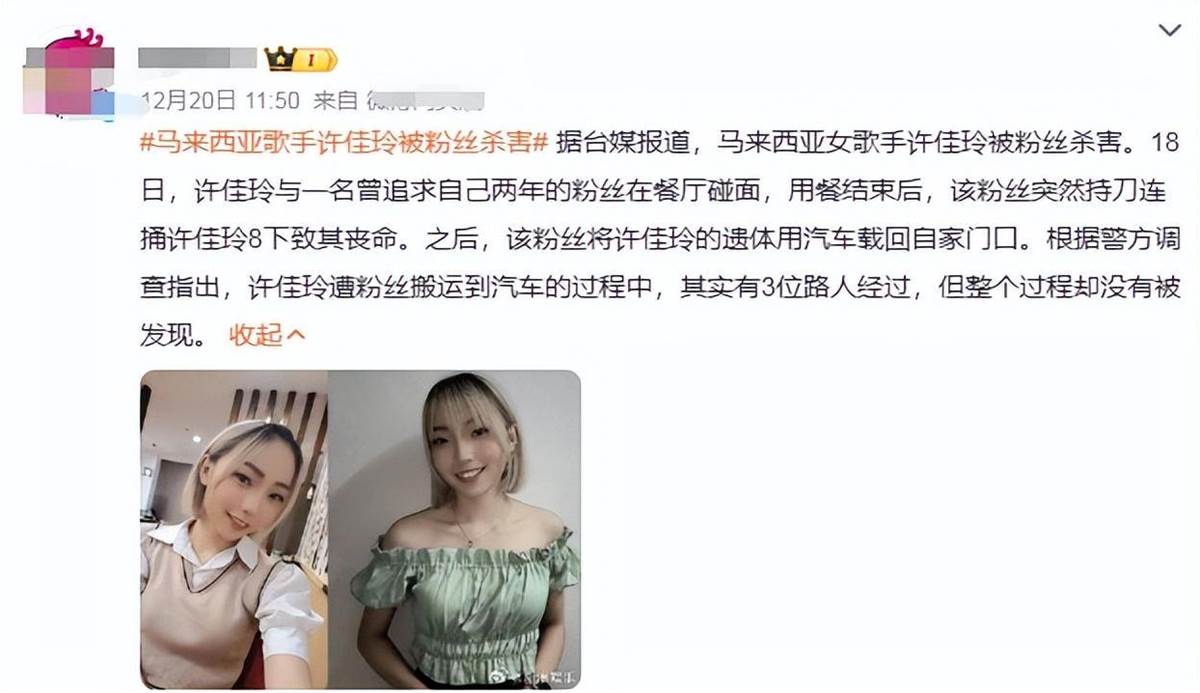The image size is (1200, 693).
Task: Open the post options chevron menu
Action: tap(1169, 31)
